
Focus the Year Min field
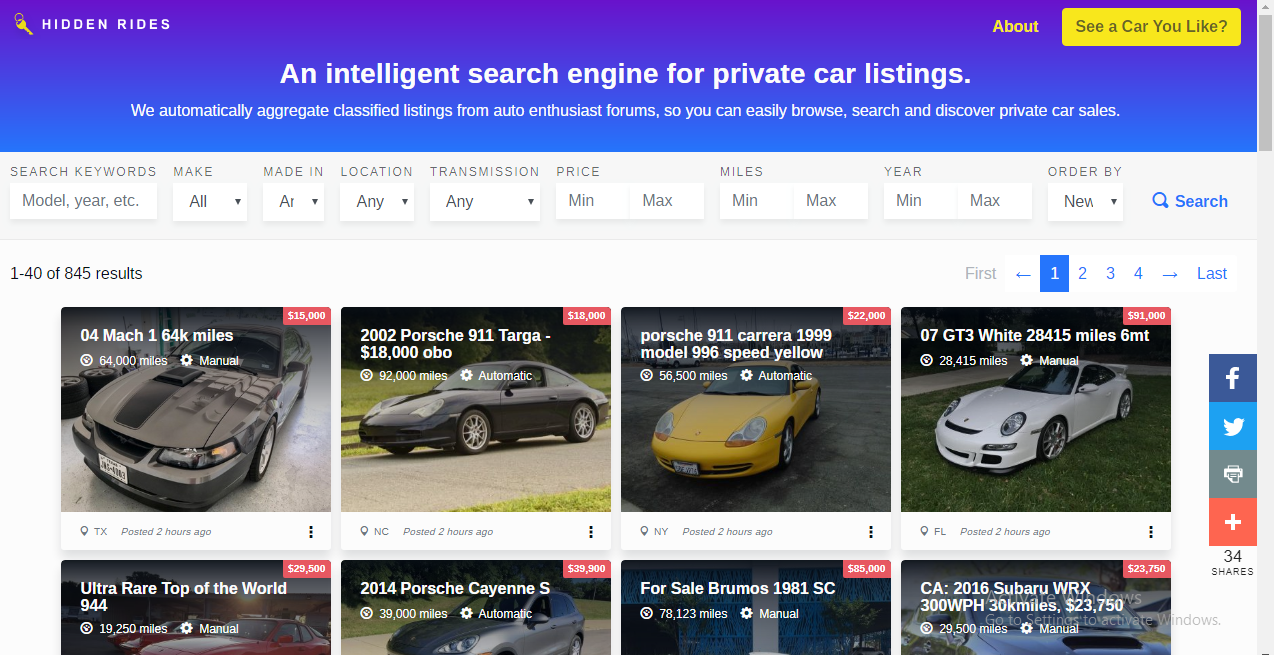(920, 201)
